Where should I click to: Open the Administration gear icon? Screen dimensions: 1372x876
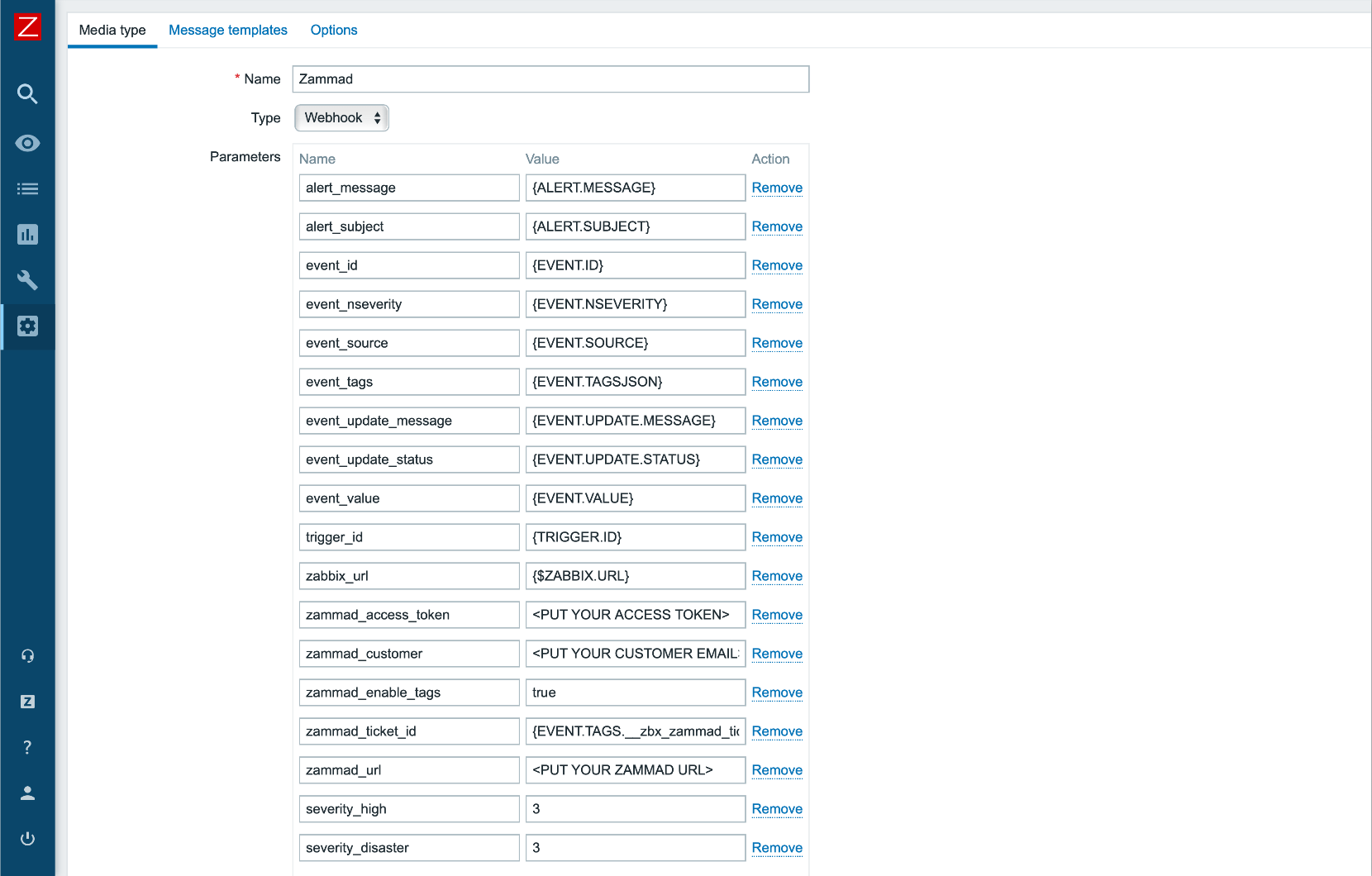[27, 326]
